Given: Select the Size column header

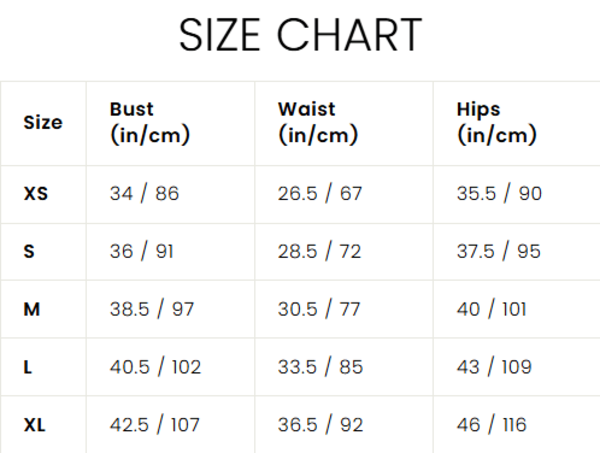Looking at the screenshot, I should (x=42, y=122).
